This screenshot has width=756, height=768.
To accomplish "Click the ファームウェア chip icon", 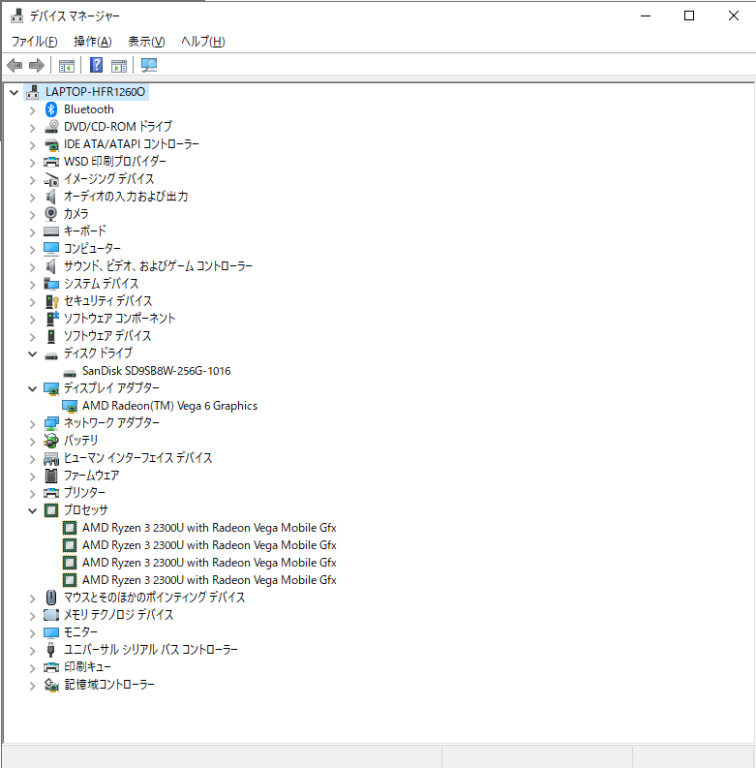I will pyautogui.click(x=51, y=476).
